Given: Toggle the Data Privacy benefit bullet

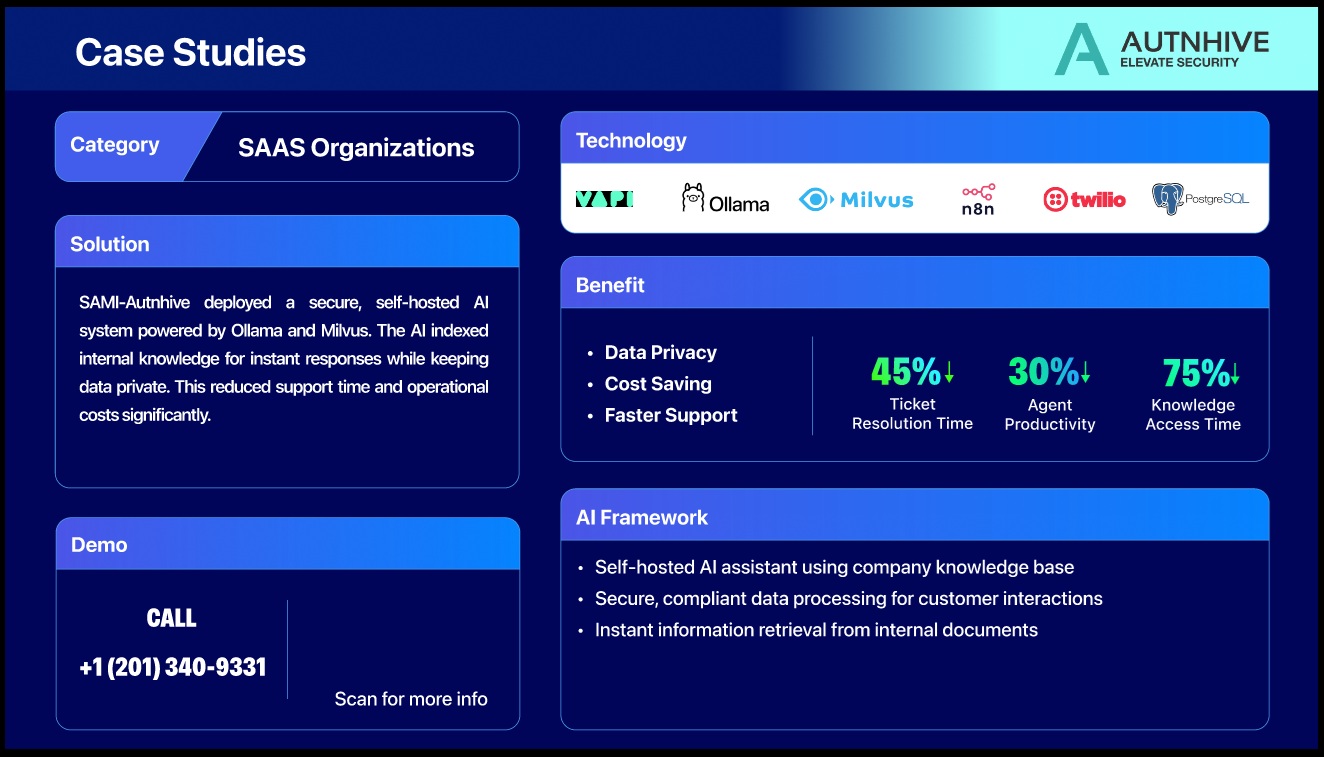Looking at the screenshot, I should [660, 352].
